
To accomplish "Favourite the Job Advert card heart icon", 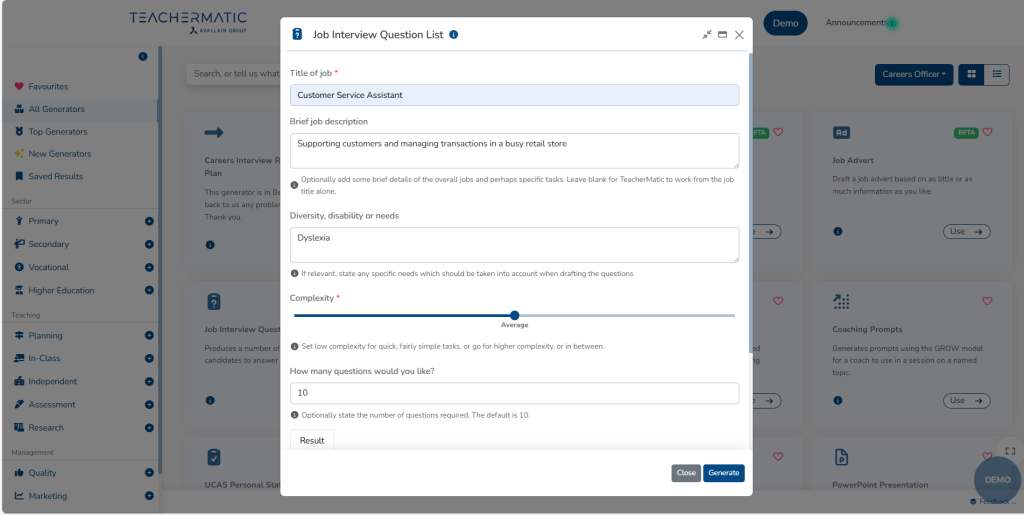I will tap(987, 132).
